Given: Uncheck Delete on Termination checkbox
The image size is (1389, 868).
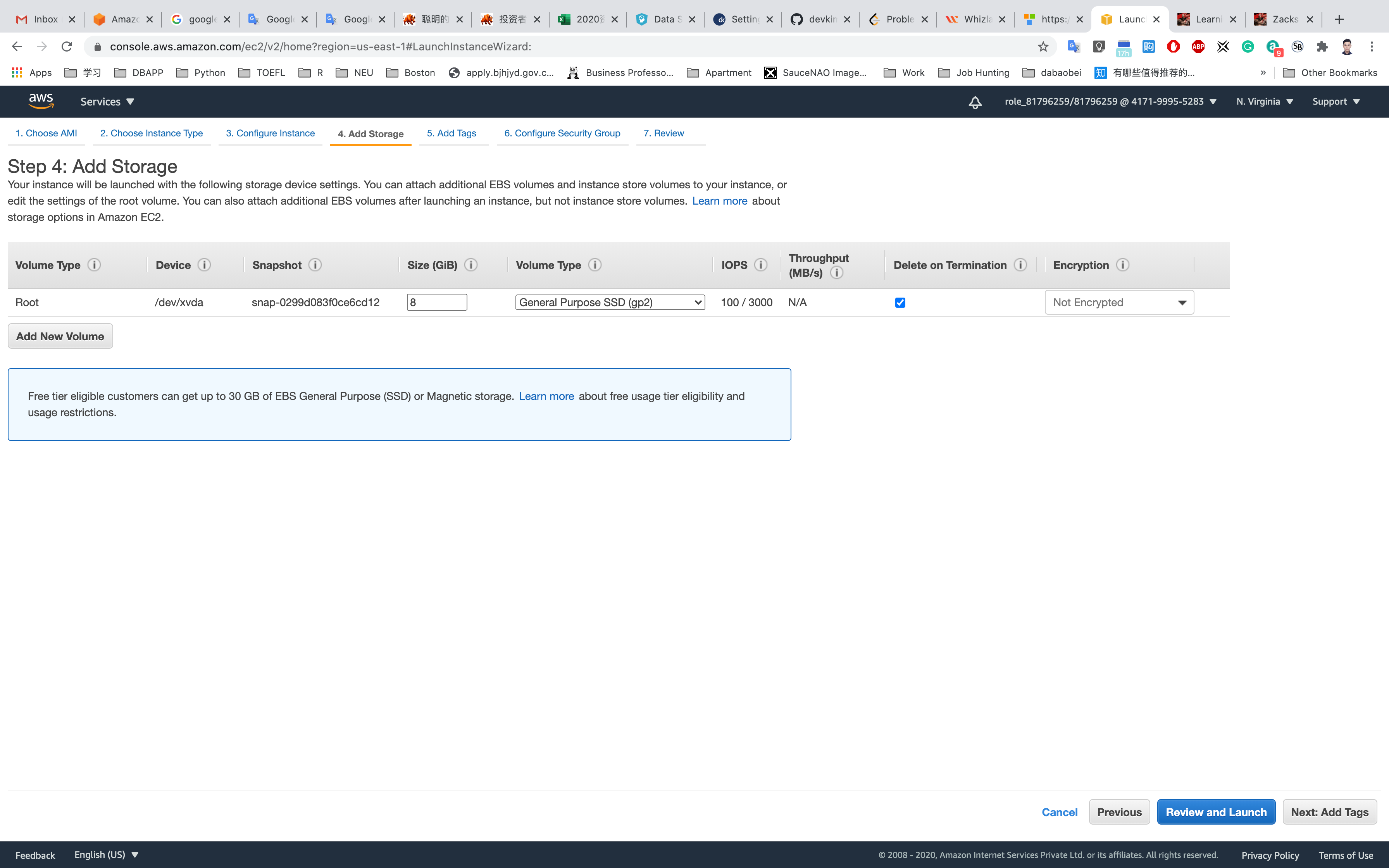Looking at the screenshot, I should [900, 303].
